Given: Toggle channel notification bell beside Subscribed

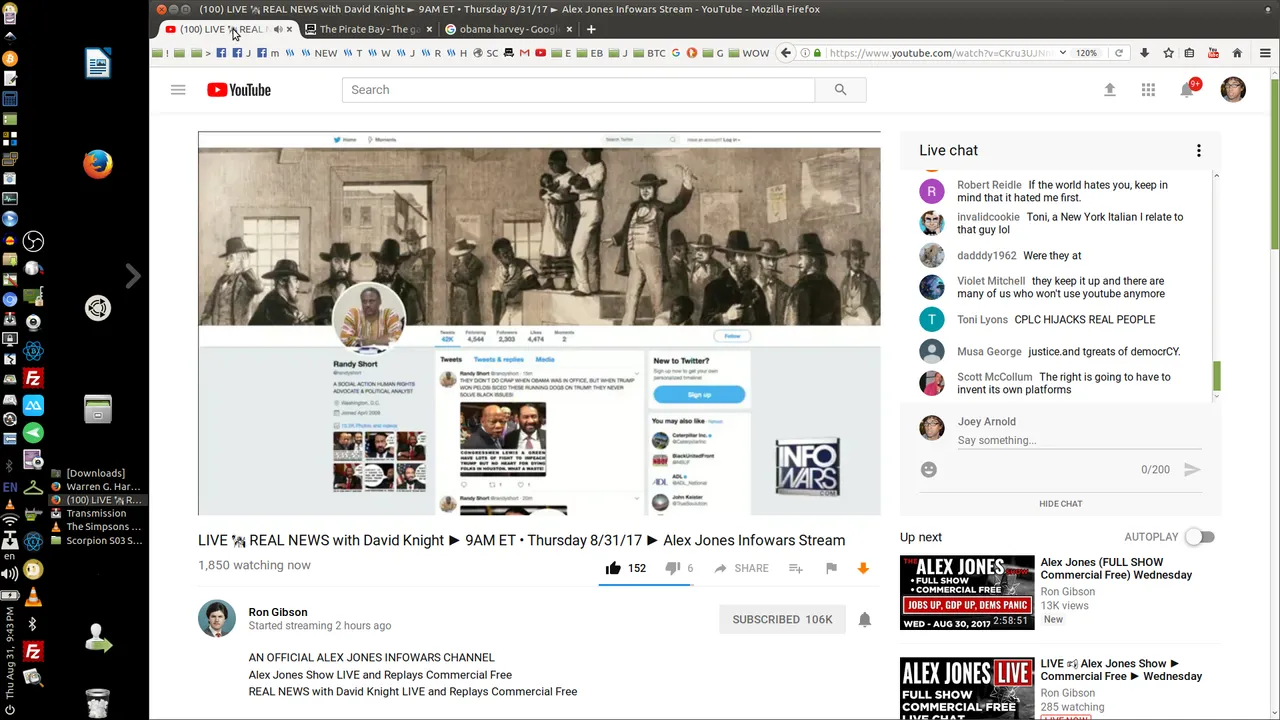Looking at the screenshot, I should (x=865, y=619).
